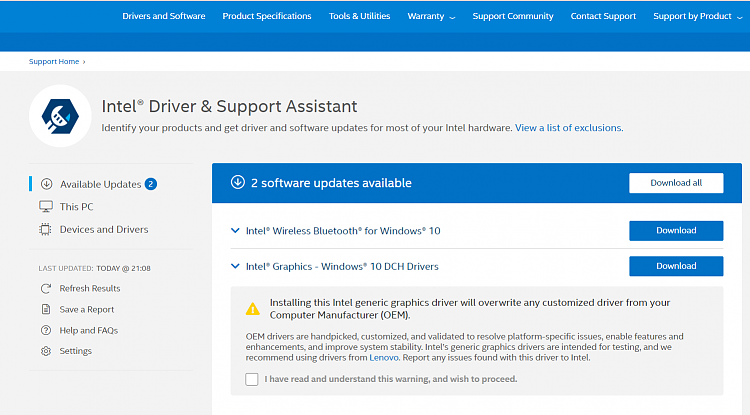
Task: Click the Refresh Results circular arrow icon
Action: pyautogui.click(x=46, y=288)
